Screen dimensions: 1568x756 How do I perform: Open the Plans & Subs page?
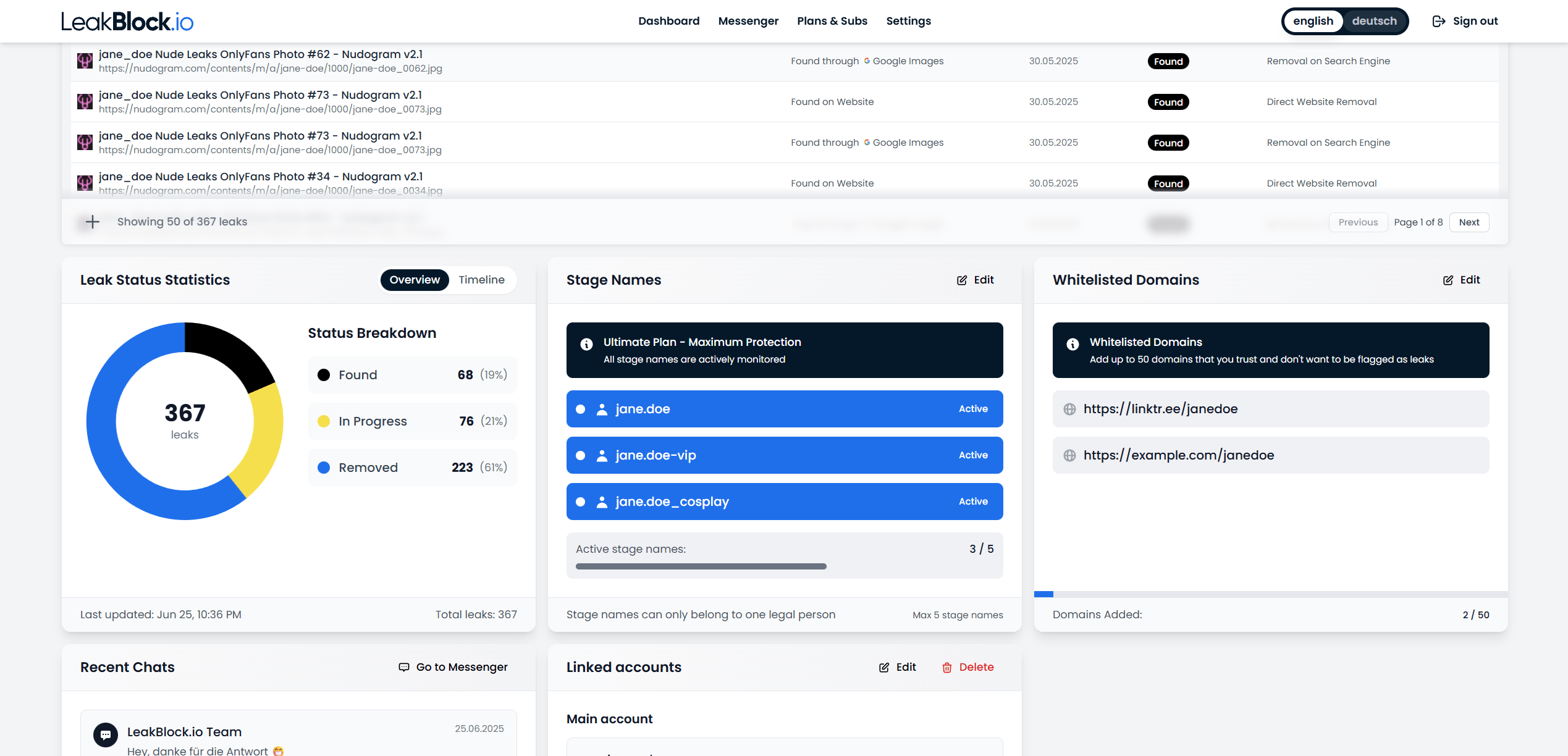[x=832, y=20]
